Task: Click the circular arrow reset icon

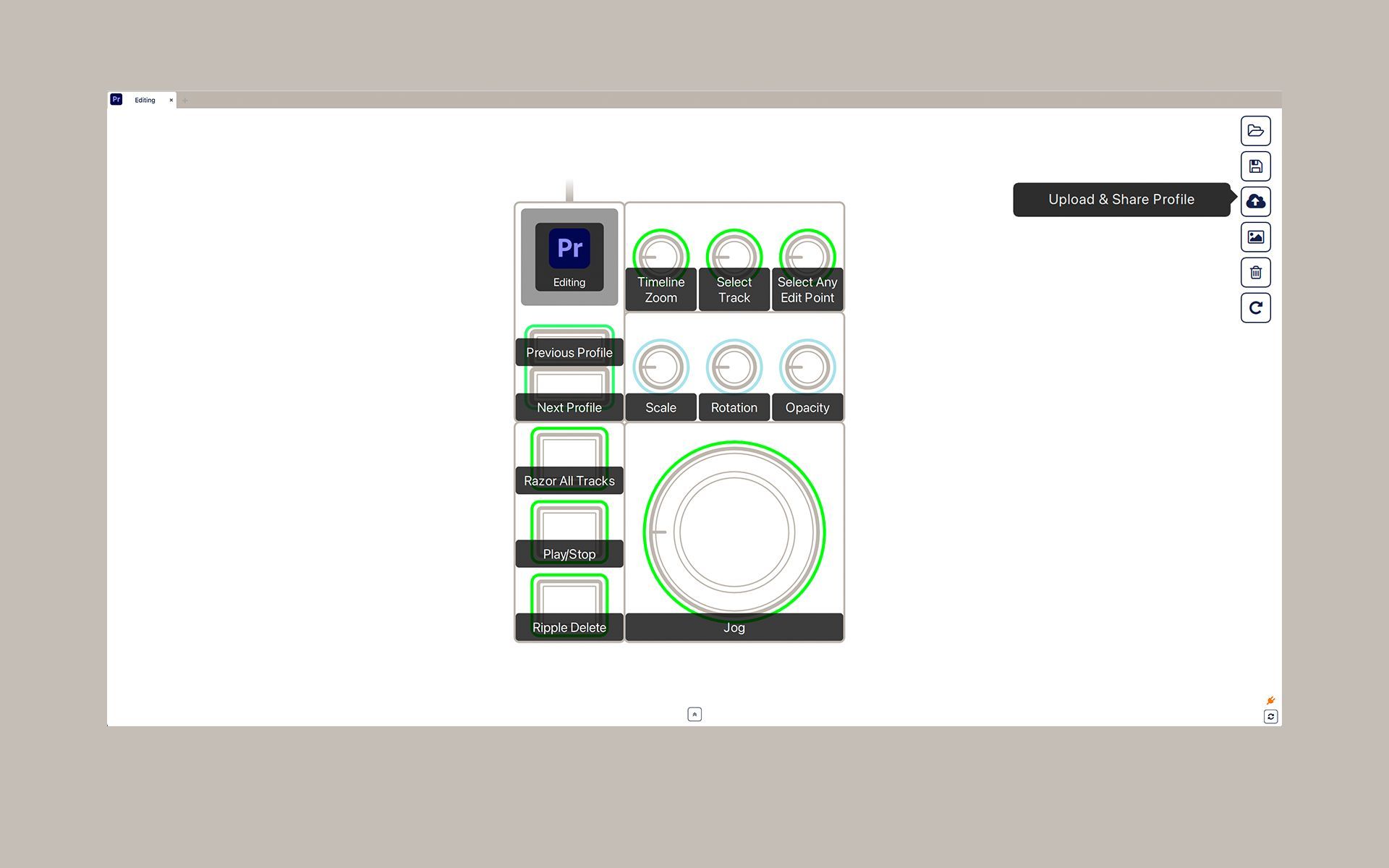Action: click(x=1255, y=308)
